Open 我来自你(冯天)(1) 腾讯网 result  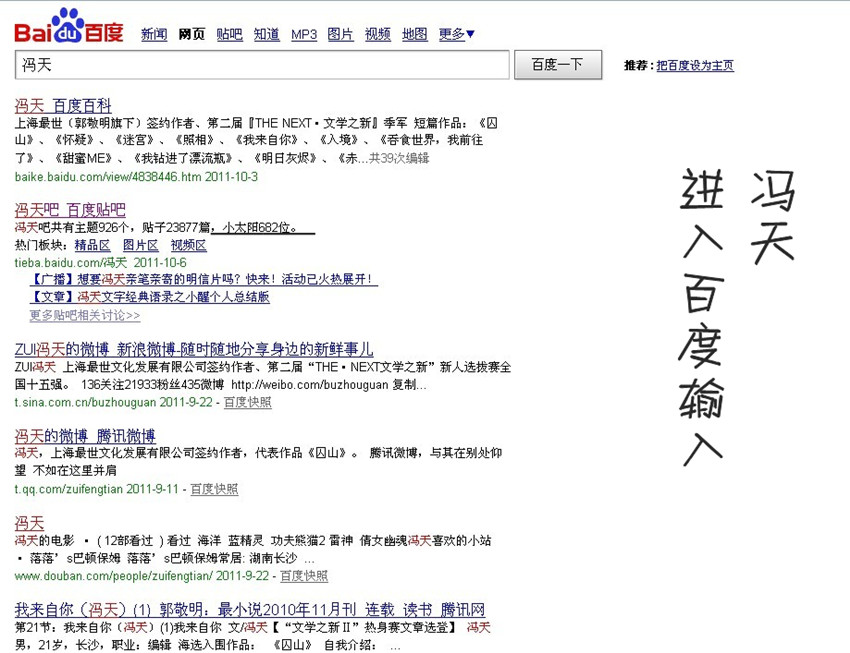click(250, 610)
